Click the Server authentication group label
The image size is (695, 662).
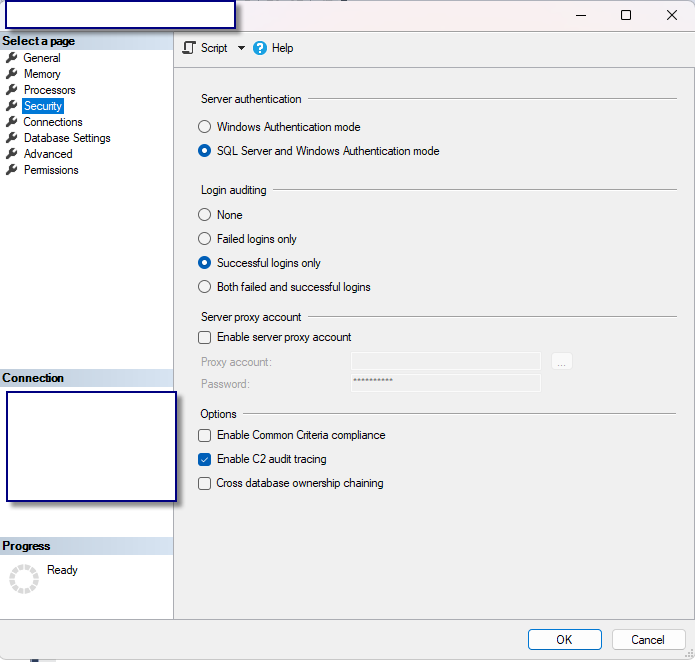coord(251,99)
